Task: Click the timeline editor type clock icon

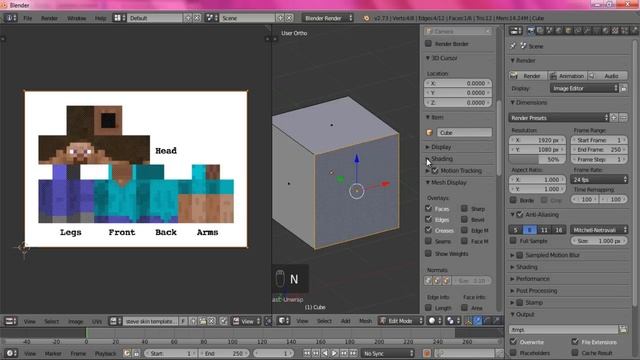Action: click(11, 353)
